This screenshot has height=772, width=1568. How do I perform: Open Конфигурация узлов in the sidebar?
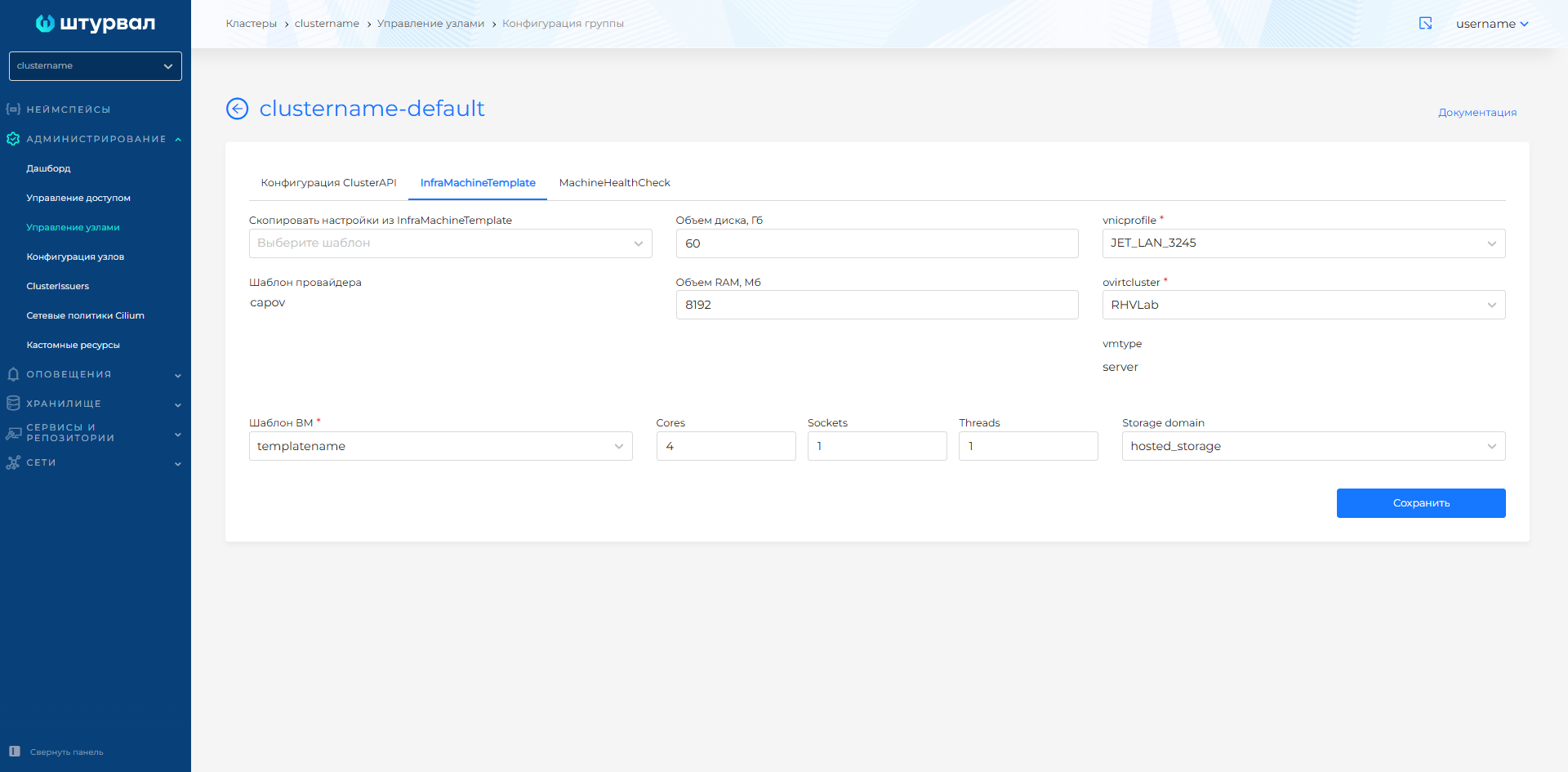pyautogui.click(x=75, y=257)
